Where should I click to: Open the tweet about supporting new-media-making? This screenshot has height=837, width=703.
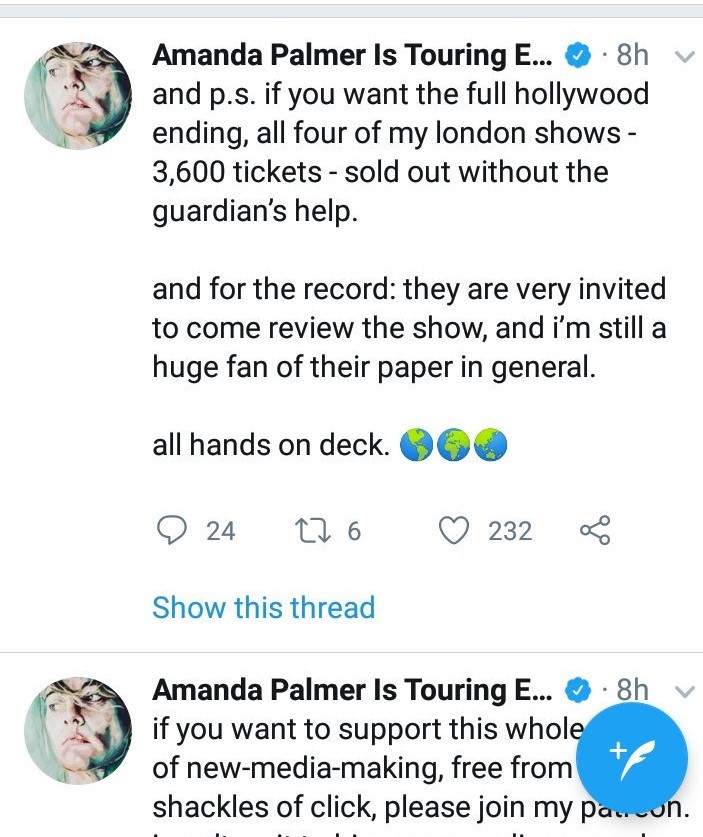[360, 770]
